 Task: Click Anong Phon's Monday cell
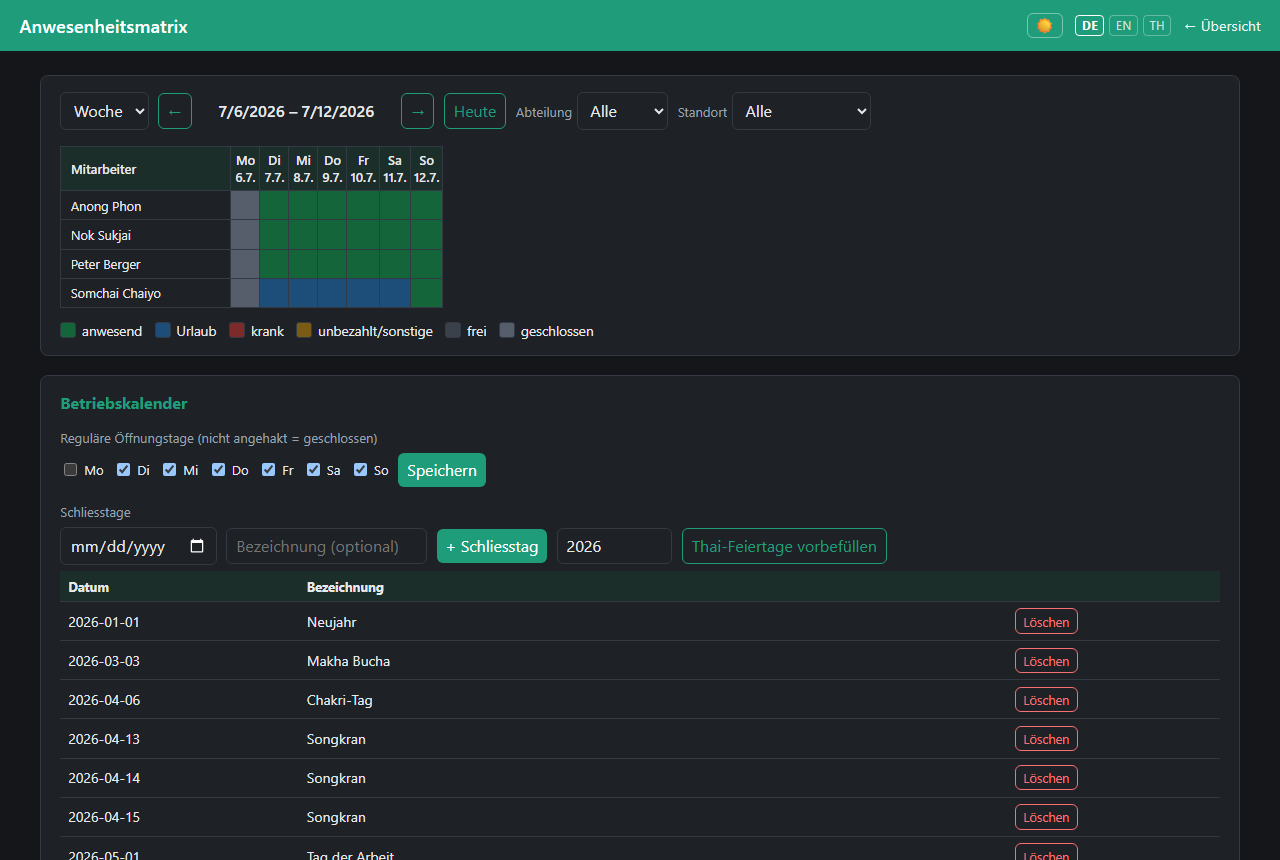(245, 205)
